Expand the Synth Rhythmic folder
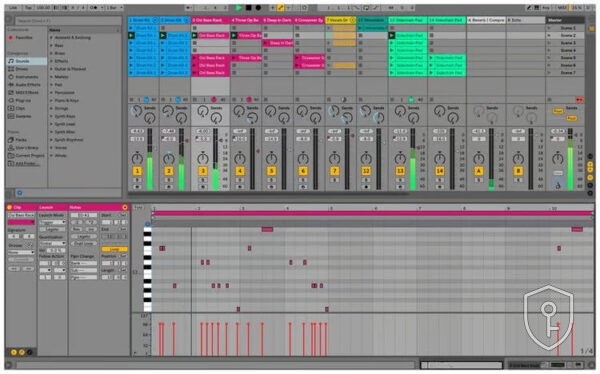Screen dimensions: 600x374 click(x=51, y=140)
